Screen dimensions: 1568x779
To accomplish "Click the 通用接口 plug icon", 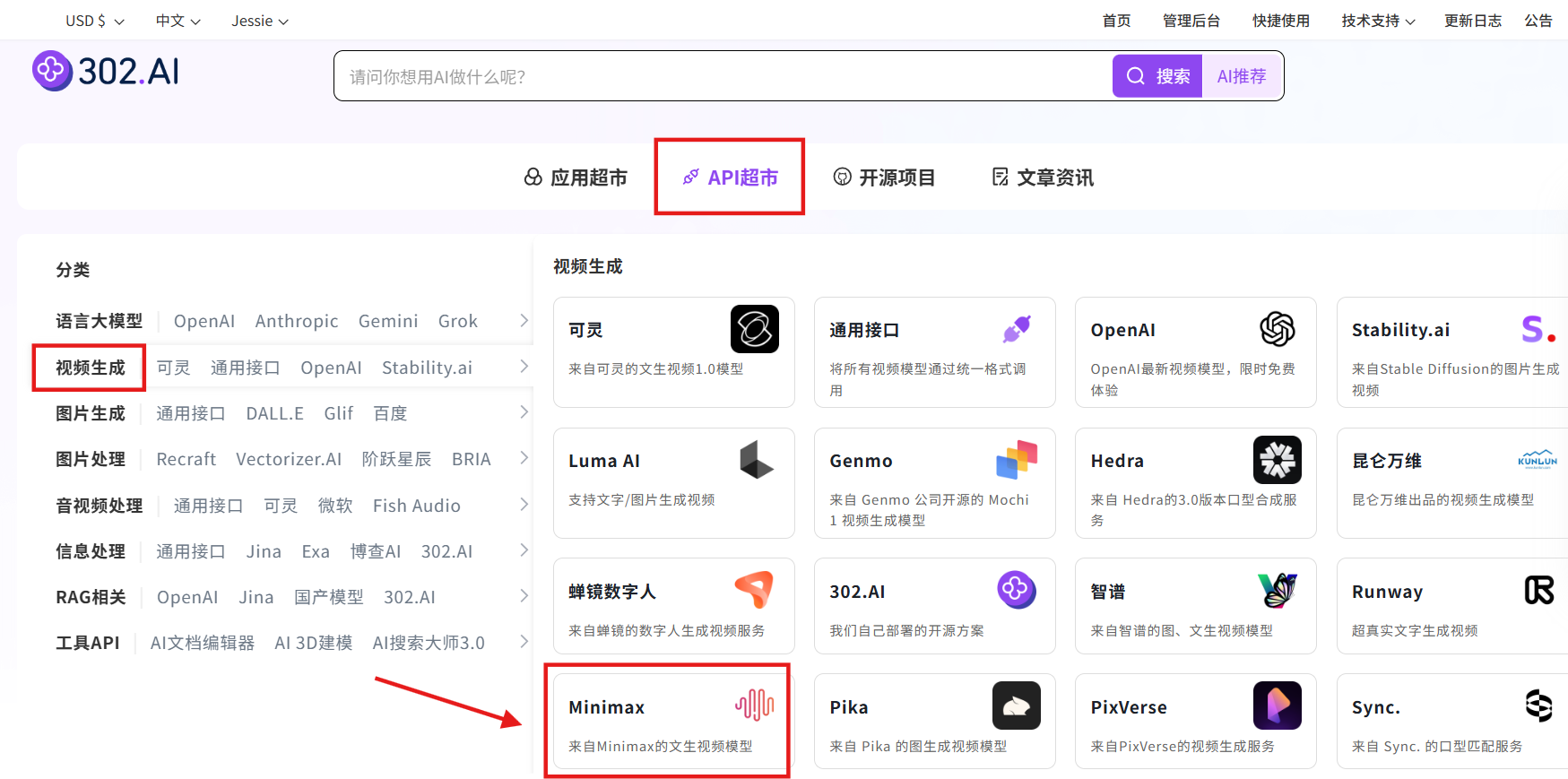I will 1017,329.
